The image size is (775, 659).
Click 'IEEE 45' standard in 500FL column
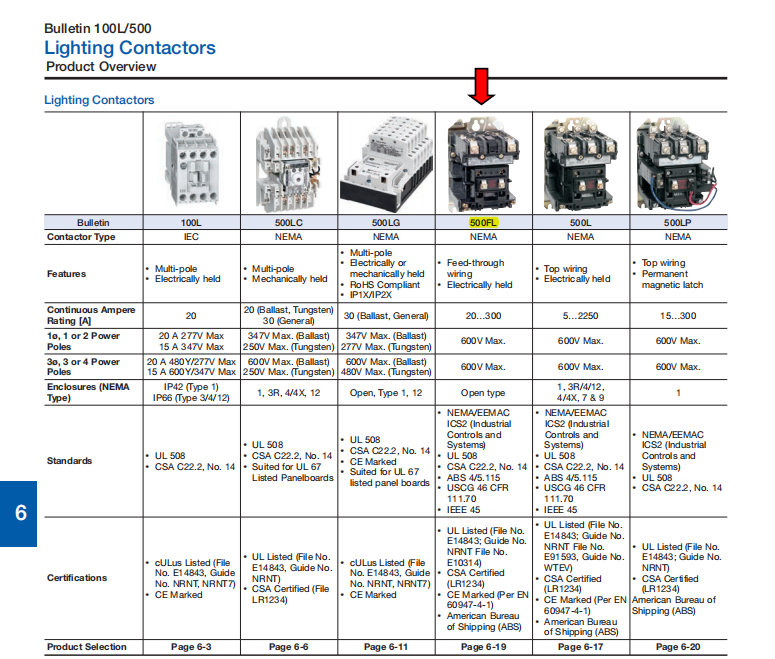click(464, 510)
